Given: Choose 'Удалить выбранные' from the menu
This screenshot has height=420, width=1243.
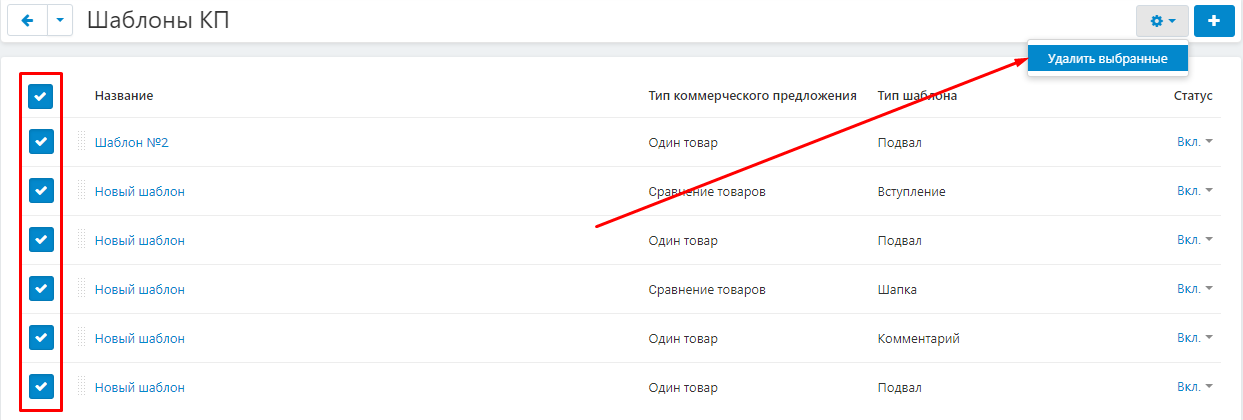Looking at the screenshot, I should pos(1108,59).
